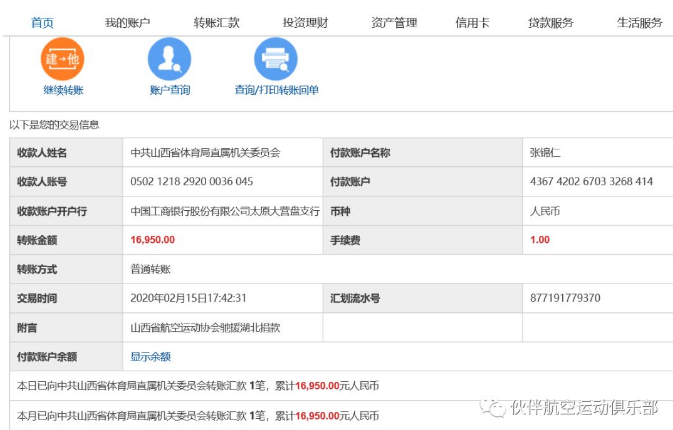Screen dimensions: 673x430
Task: Open 生活服务 menu item
Action: pyautogui.click(x=640, y=23)
